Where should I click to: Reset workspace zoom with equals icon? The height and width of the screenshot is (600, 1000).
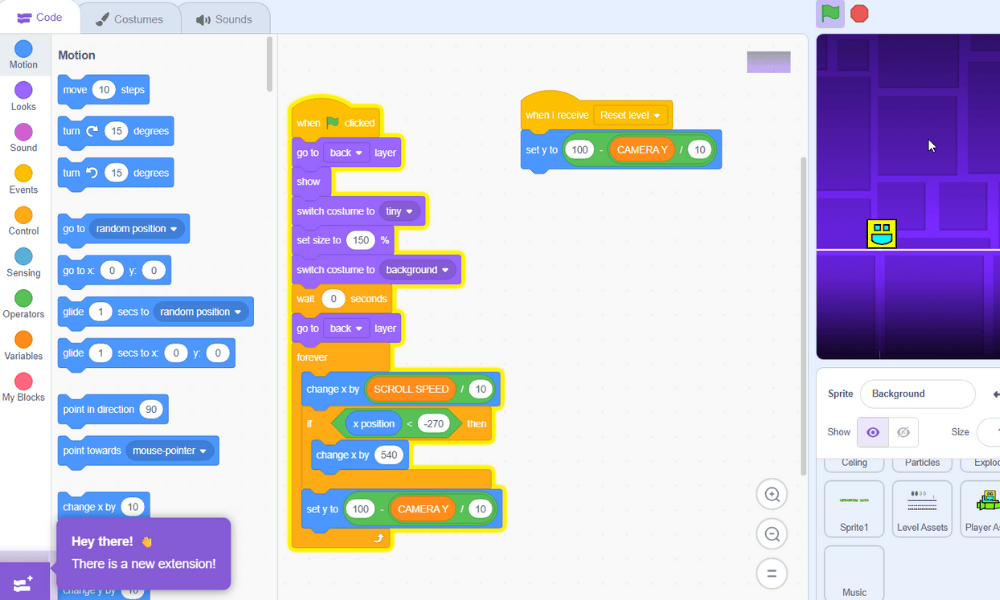[772, 573]
